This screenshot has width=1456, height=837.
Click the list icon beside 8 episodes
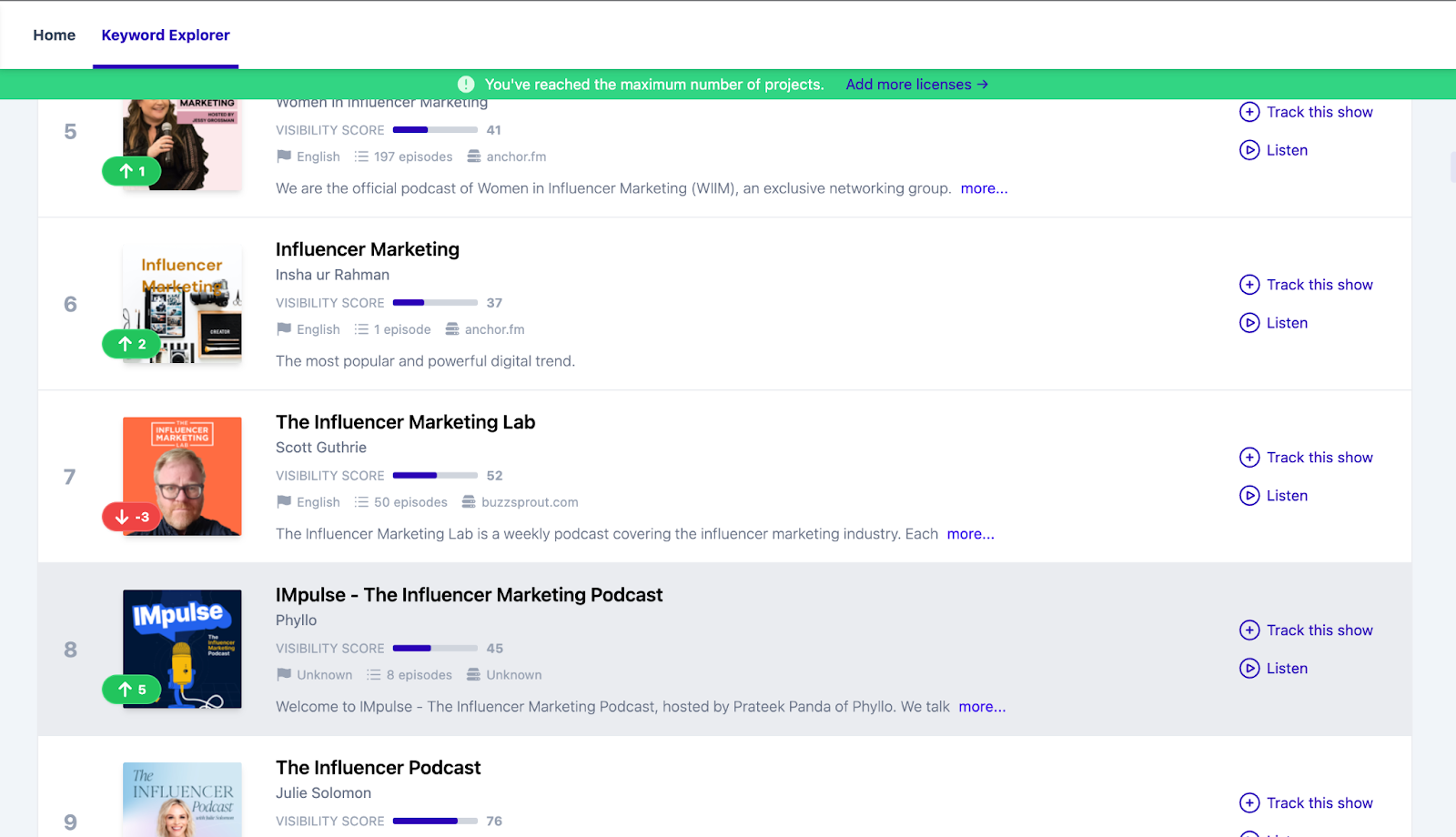[x=373, y=675]
